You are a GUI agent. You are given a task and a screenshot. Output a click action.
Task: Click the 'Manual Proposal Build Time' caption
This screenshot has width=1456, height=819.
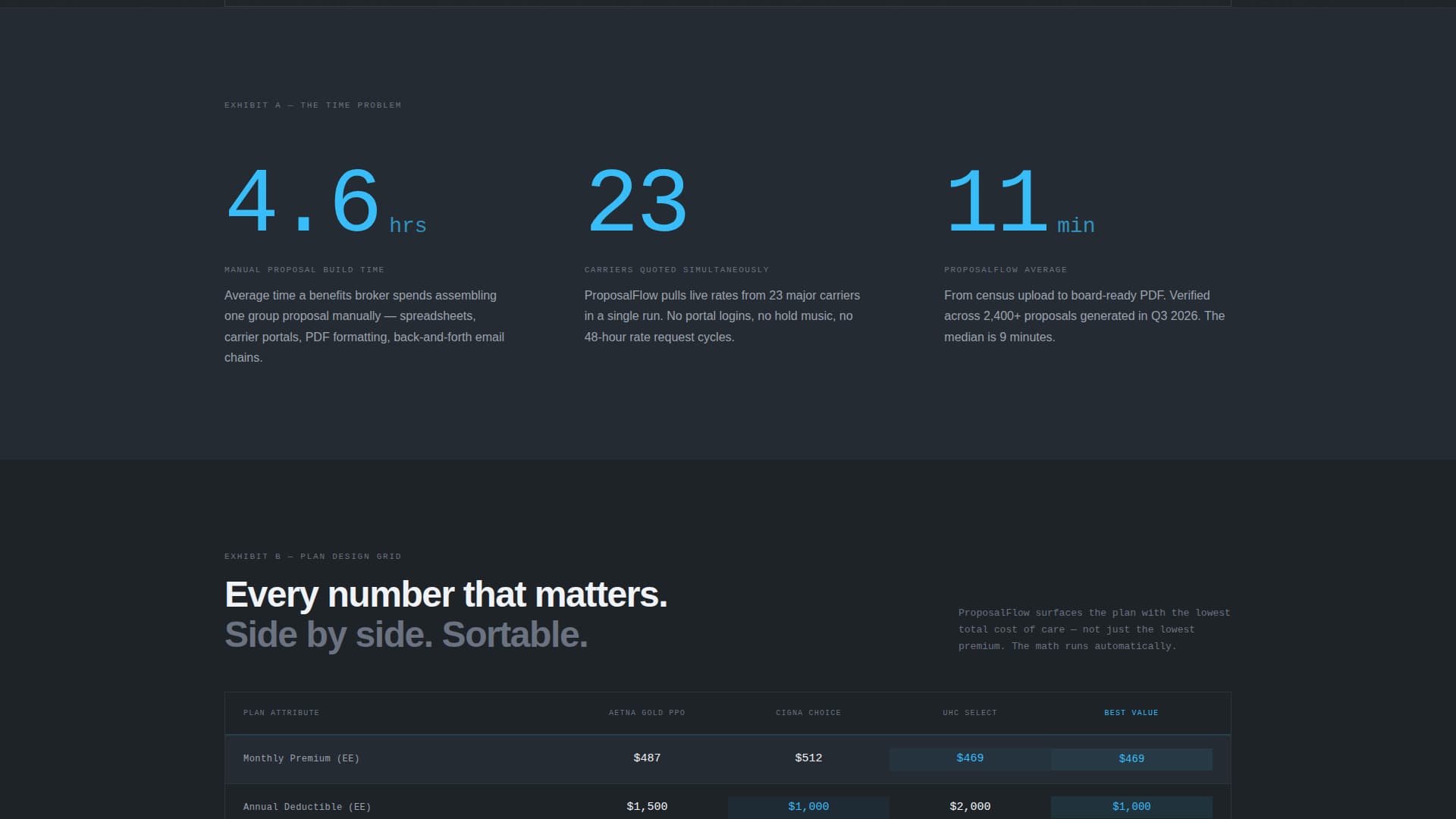tap(304, 270)
